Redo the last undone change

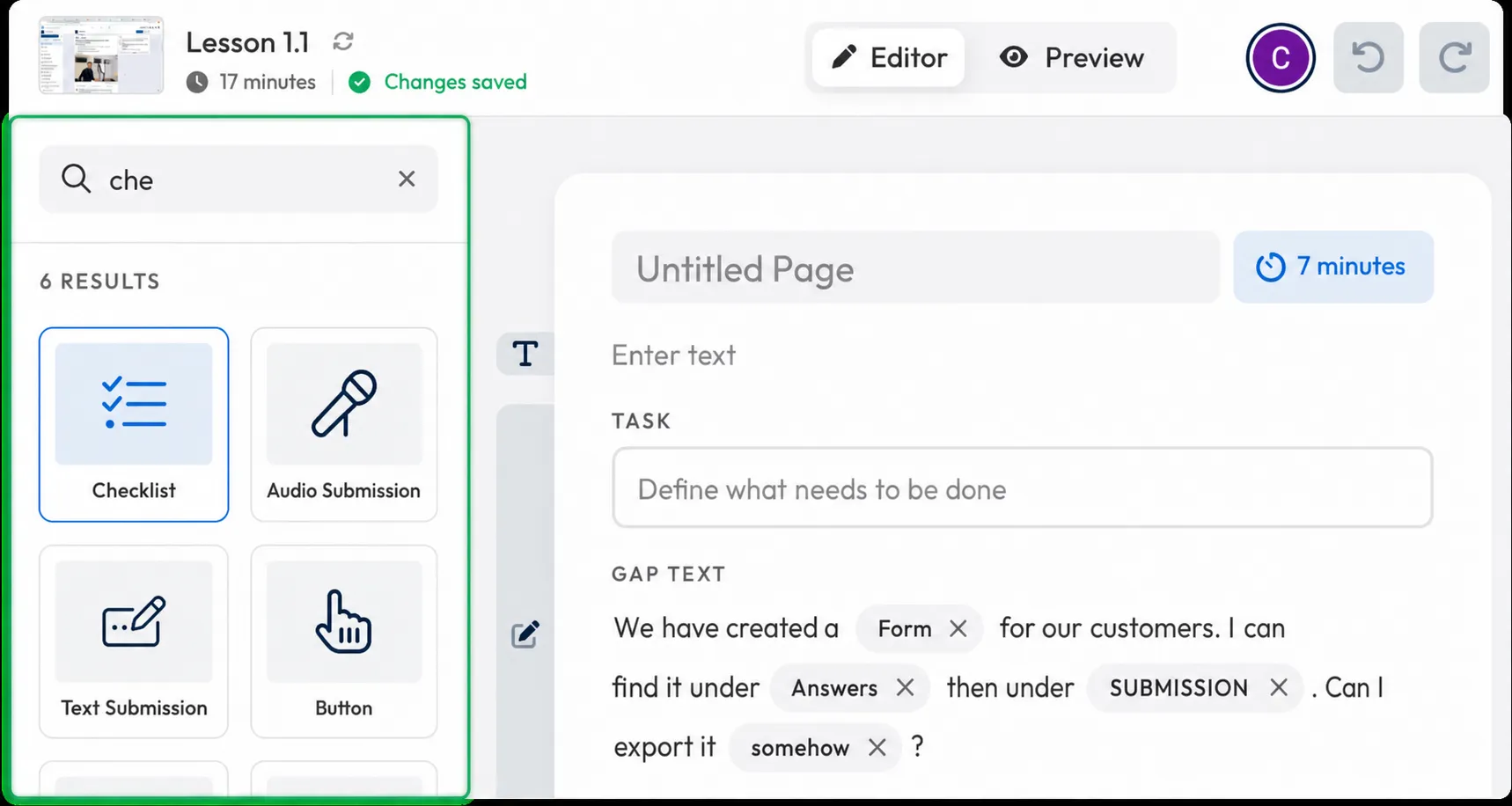click(1455, 58)
